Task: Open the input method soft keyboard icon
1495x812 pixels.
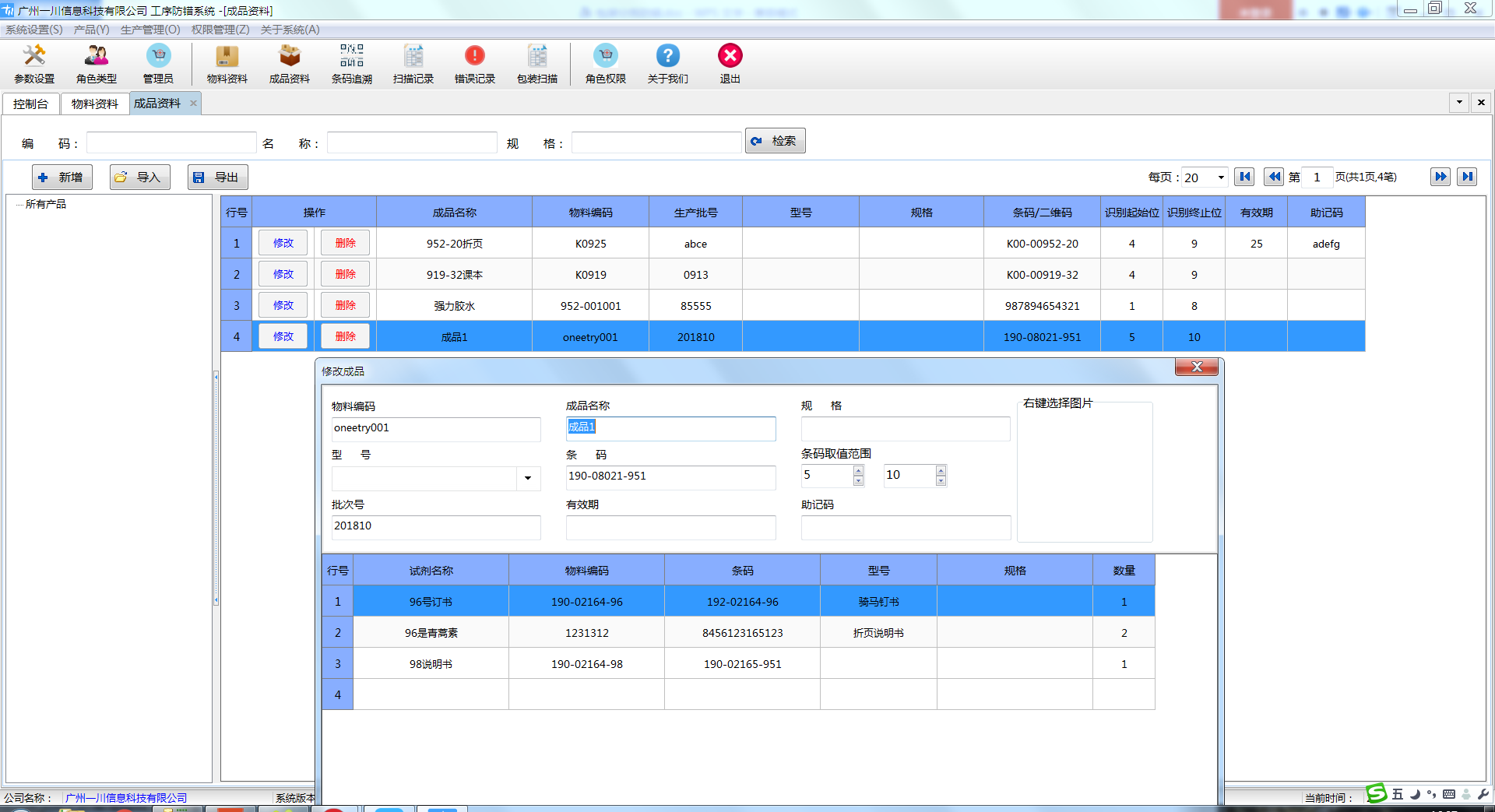Action: point(1449,794)
